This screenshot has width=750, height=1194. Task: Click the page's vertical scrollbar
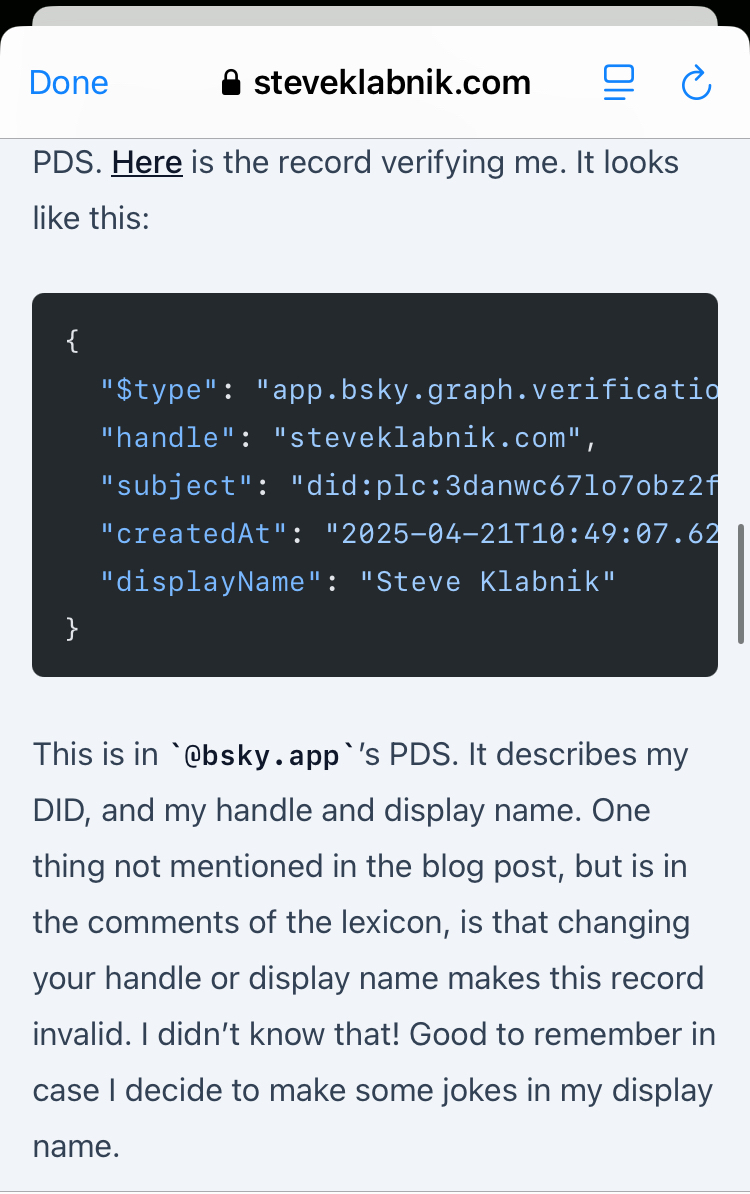pos(741,583)
